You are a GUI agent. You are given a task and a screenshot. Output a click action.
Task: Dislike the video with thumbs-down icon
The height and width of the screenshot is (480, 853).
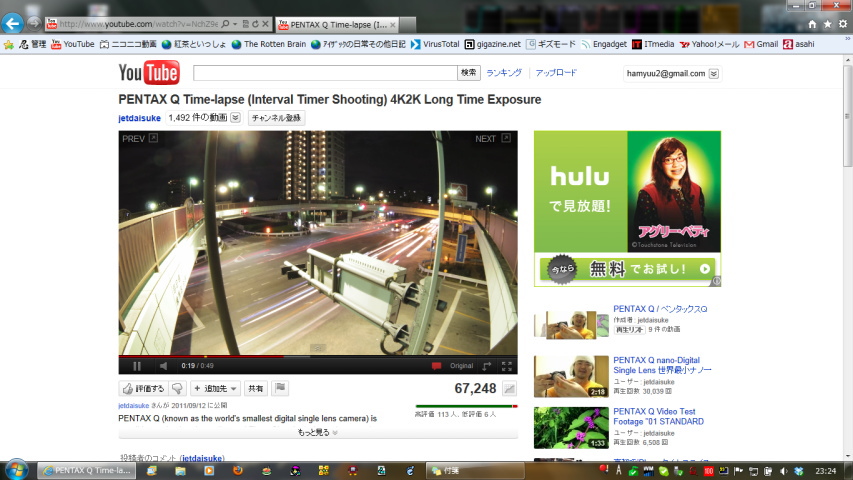177,389
